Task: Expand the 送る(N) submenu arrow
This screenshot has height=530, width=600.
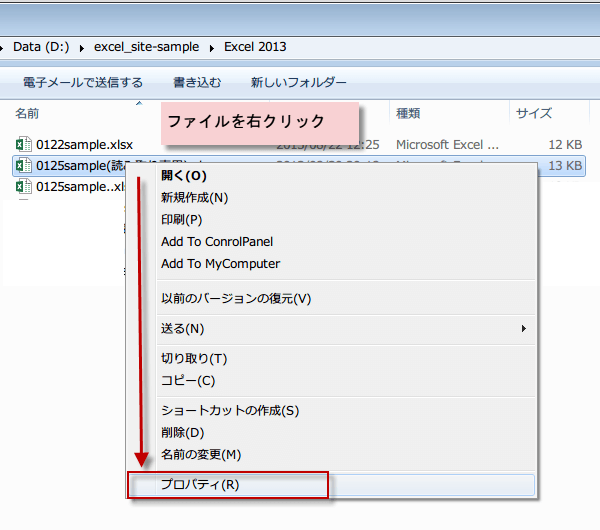Action: 523,329
